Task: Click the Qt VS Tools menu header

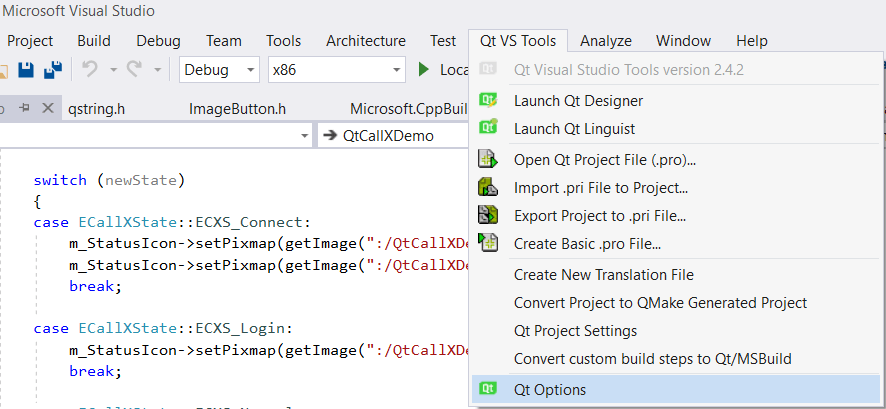Action: (518, 41)
